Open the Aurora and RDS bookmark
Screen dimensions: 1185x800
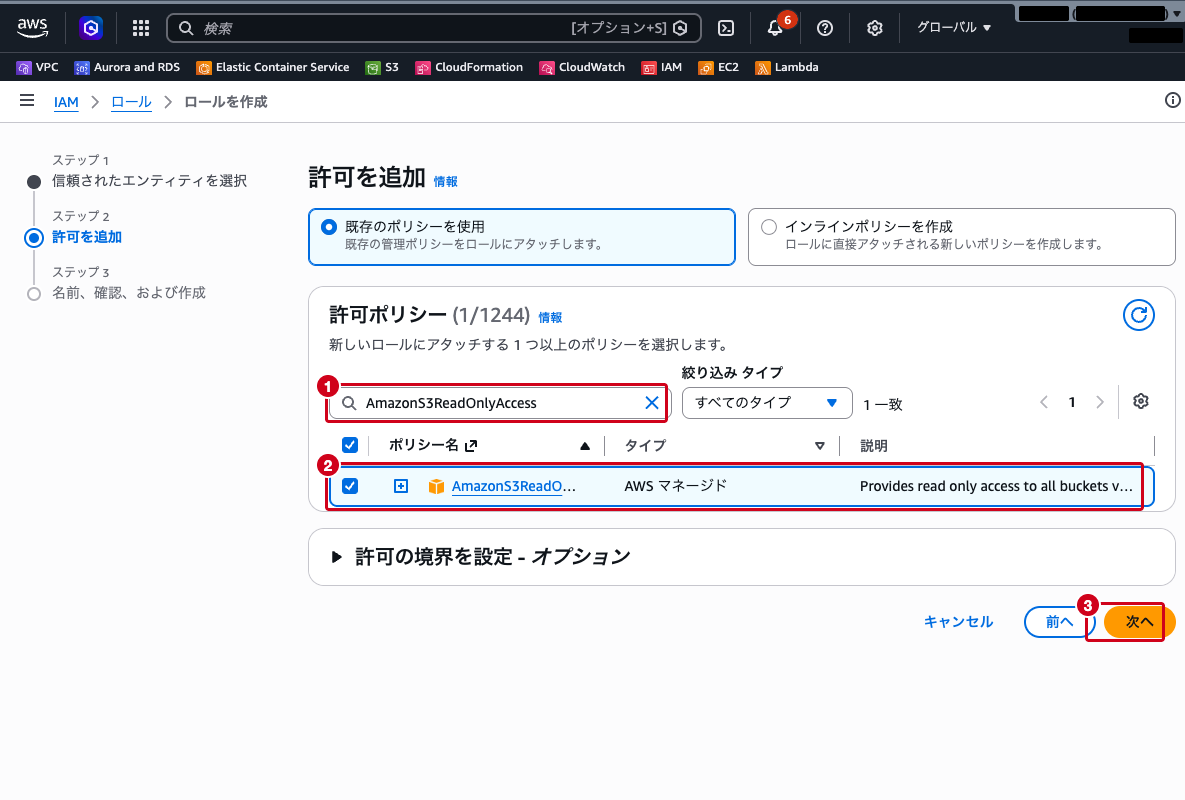click(x=127, y=67)
